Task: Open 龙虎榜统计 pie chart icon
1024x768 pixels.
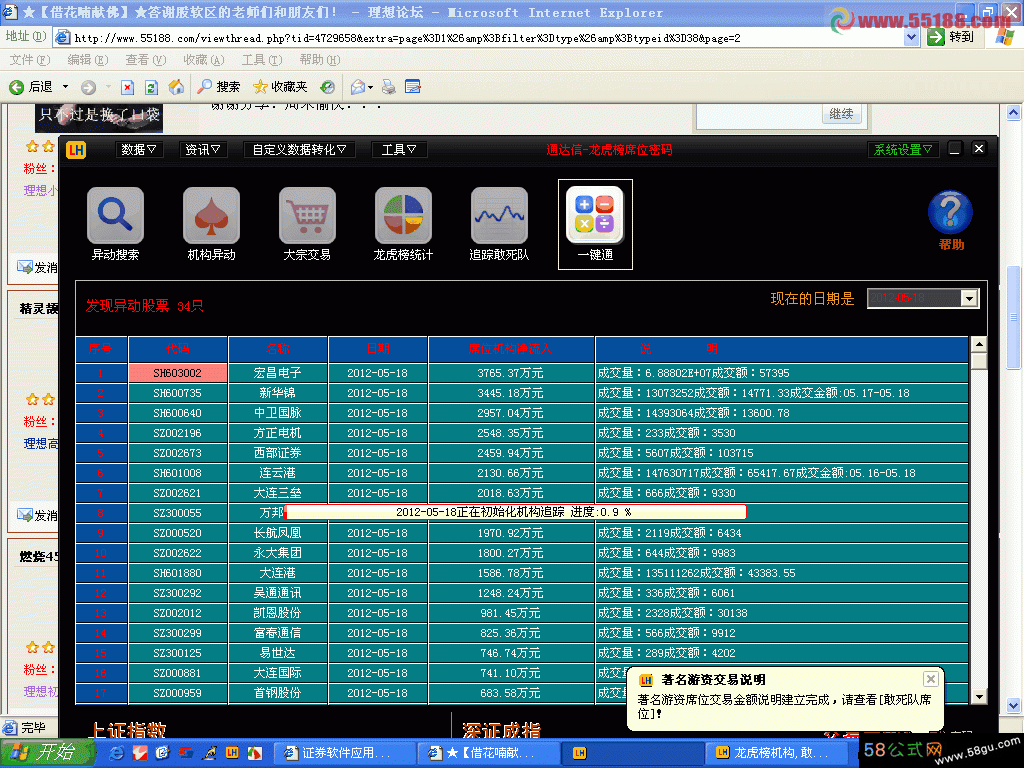Action: tap(403, 216)
